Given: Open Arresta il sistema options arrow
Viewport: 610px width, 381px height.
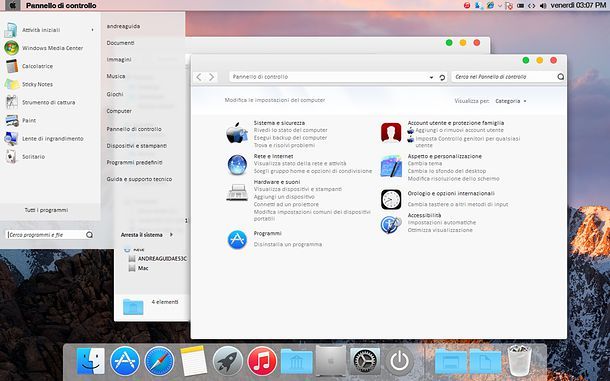Looking at the screenshot, I should coord(171,235).
